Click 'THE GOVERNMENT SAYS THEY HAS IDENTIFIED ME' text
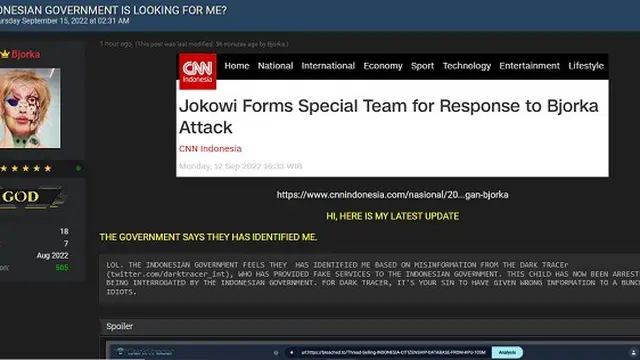The height and width of the screenshot is (360, 640). [x=208, y=237]
